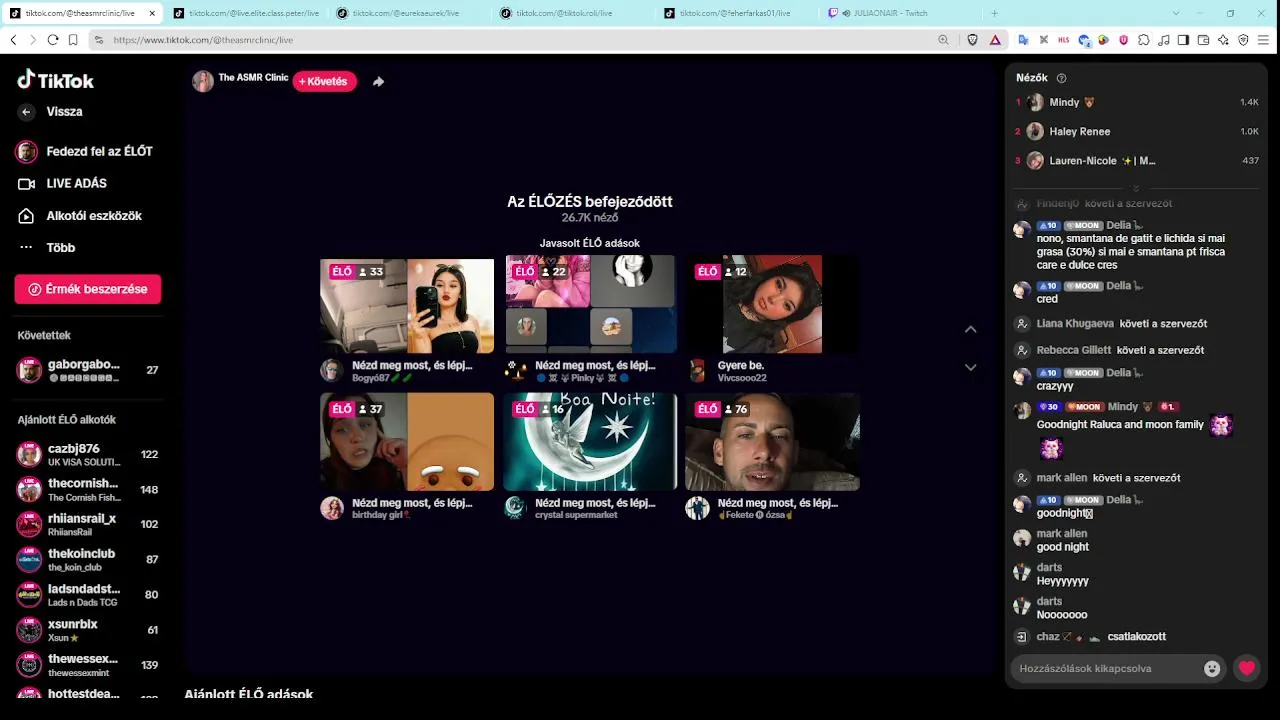The width and height of the screenshot is (1280, 720).
Task: Open the TikTok logo home link
Action: point(56,80)
